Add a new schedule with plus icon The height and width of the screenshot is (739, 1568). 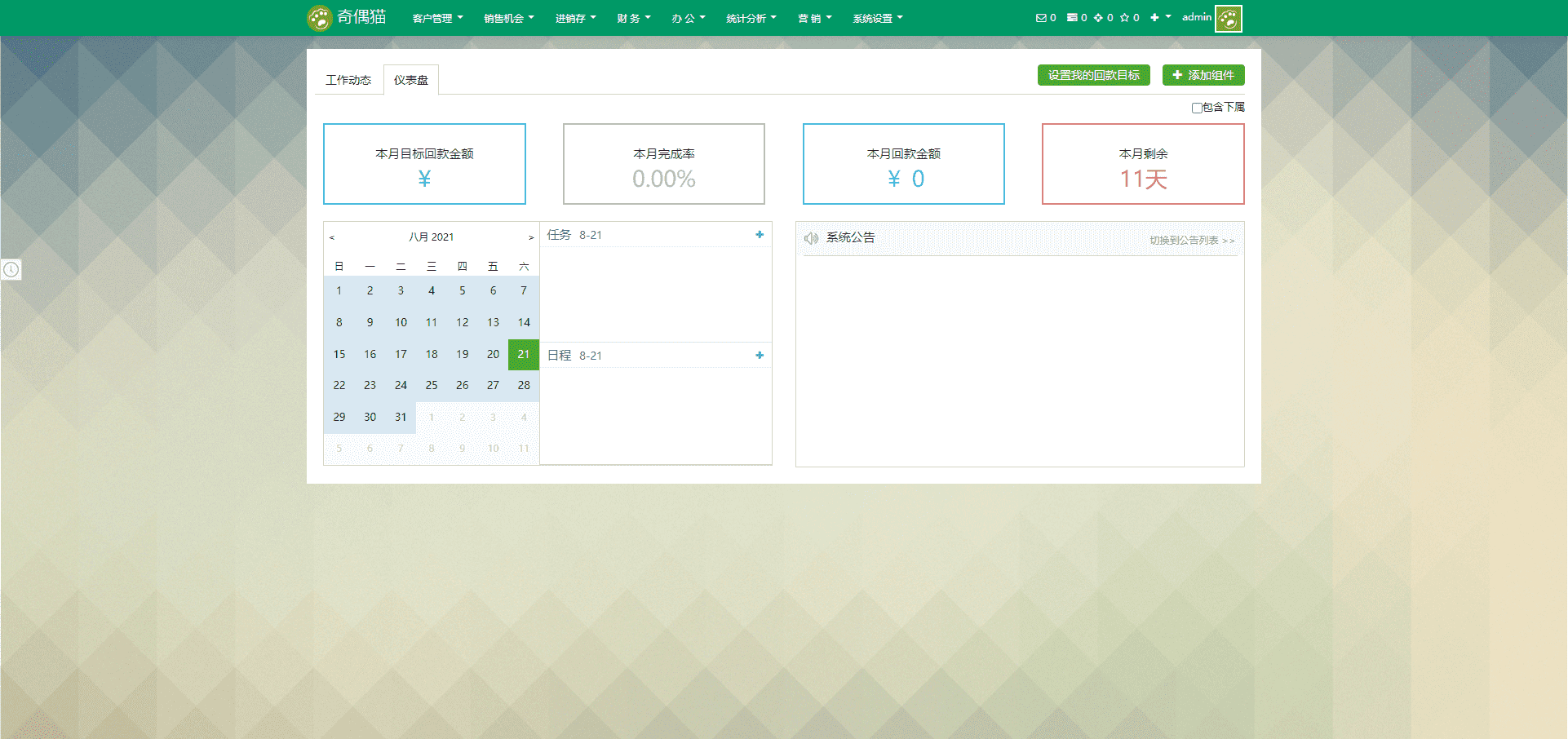point(760,356)
